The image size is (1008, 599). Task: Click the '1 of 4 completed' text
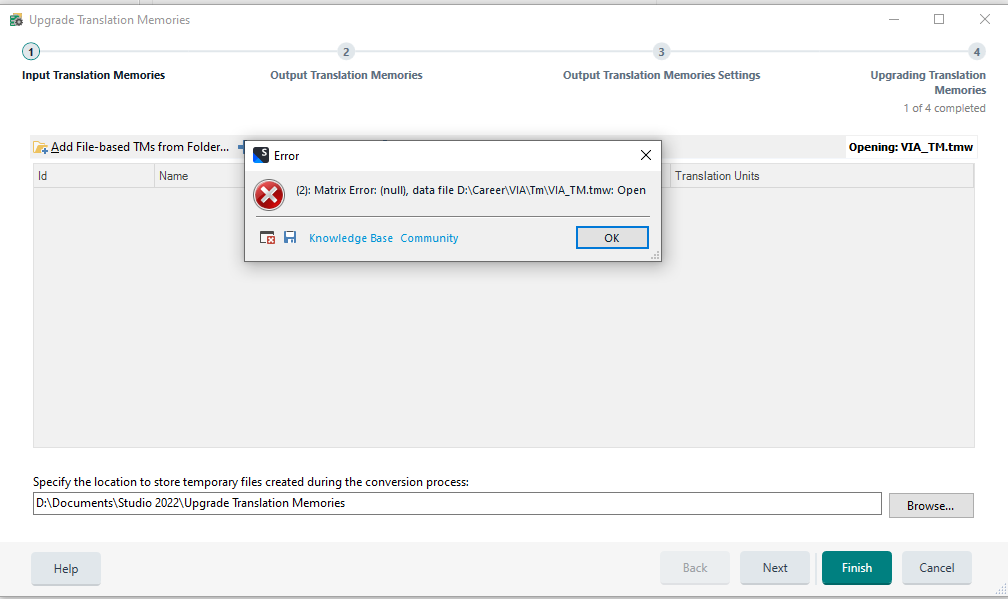(944, 108)
